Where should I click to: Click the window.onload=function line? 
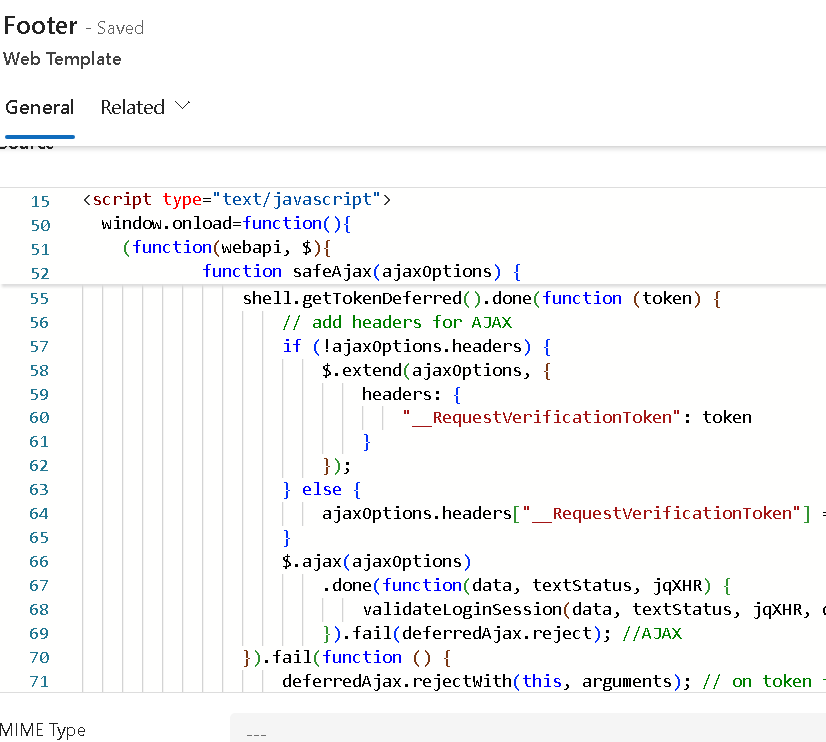pos(226,223)
